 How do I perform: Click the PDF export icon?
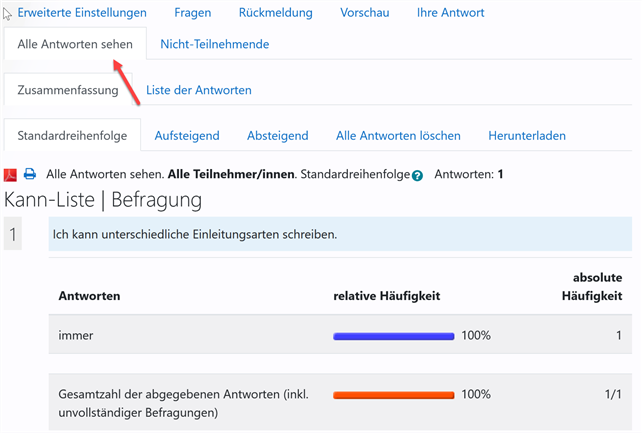[11, 174]
